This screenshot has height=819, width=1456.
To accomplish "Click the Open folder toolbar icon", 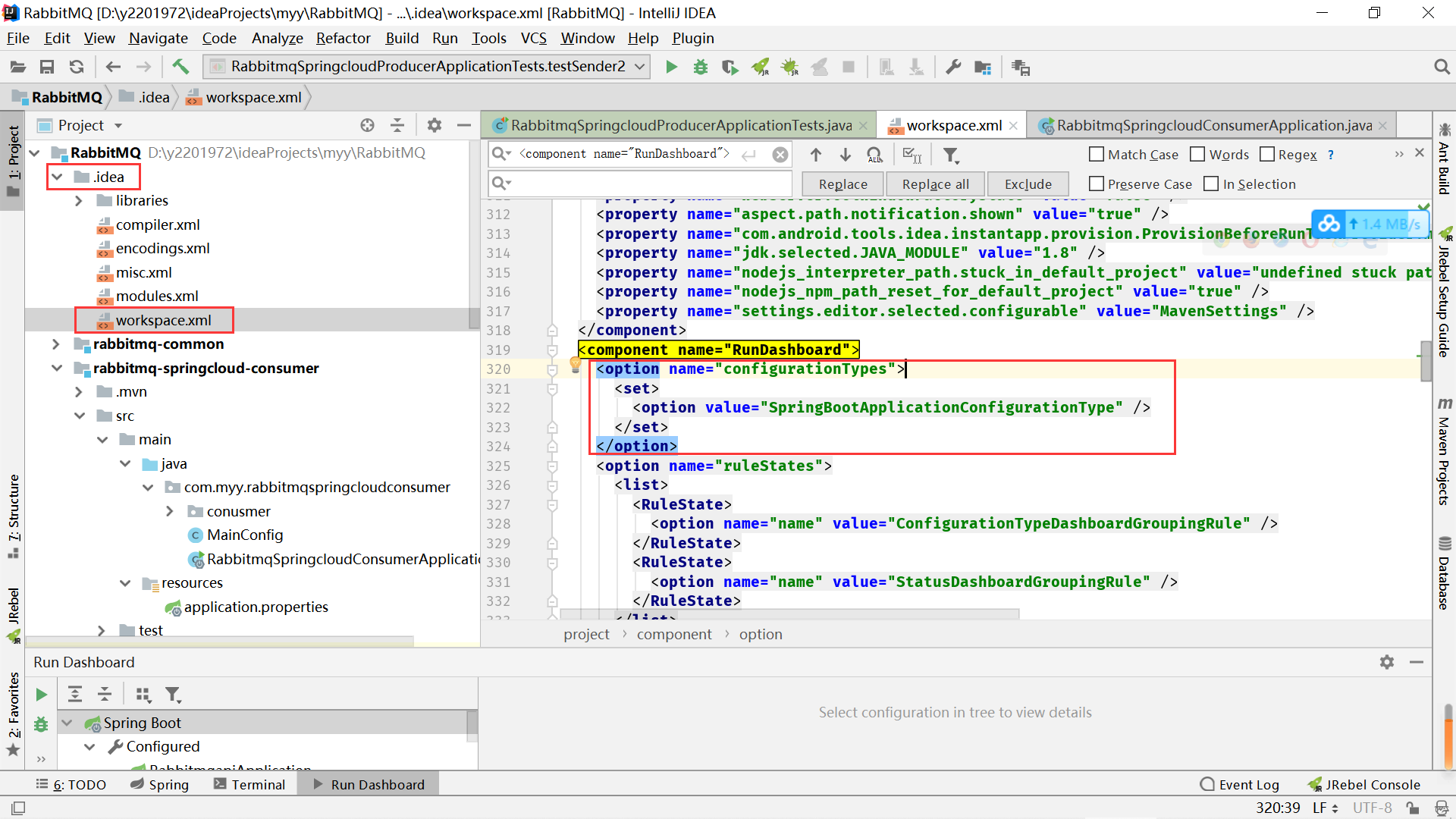I will (x=18, y=67).
